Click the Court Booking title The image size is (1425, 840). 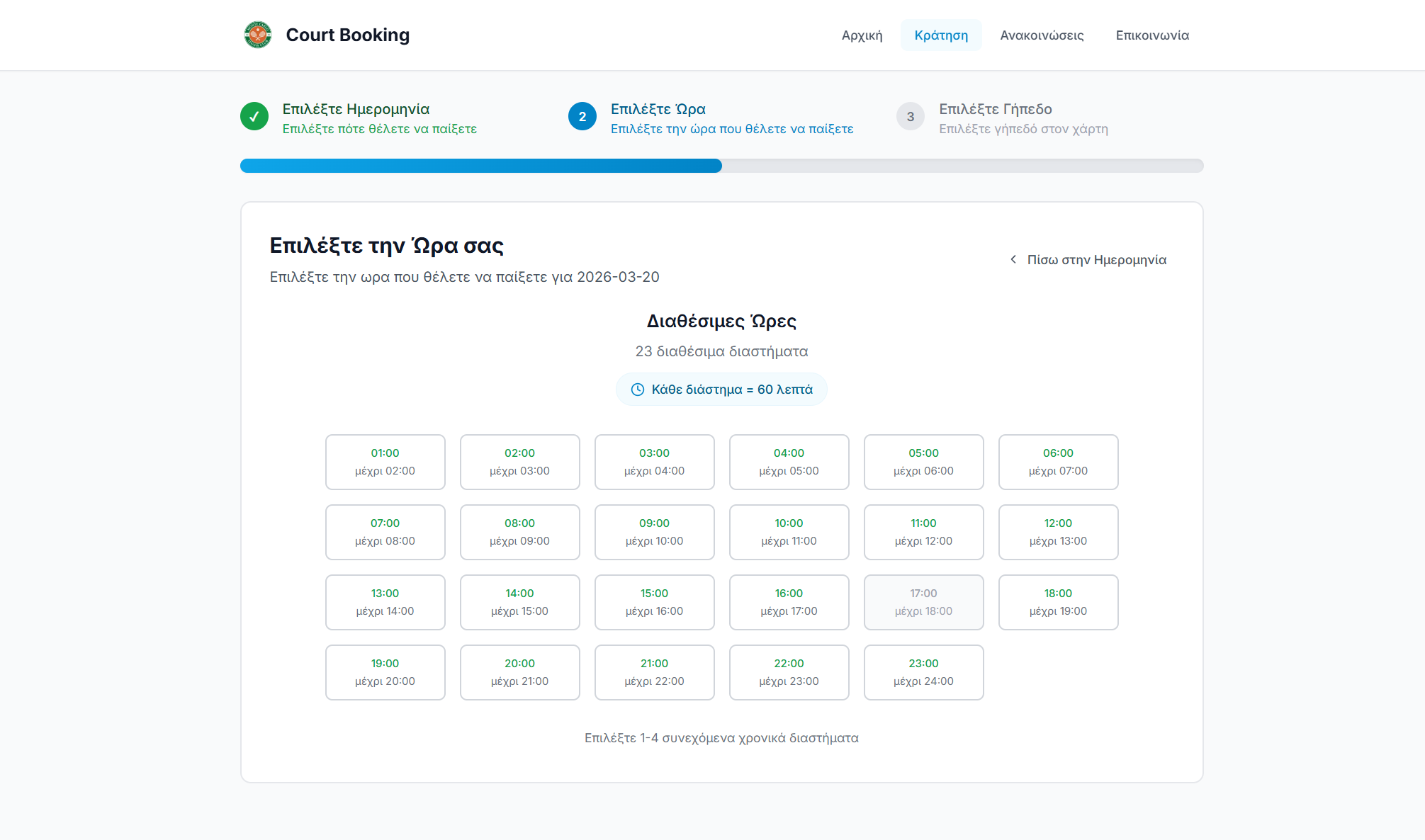coord(348,35)
